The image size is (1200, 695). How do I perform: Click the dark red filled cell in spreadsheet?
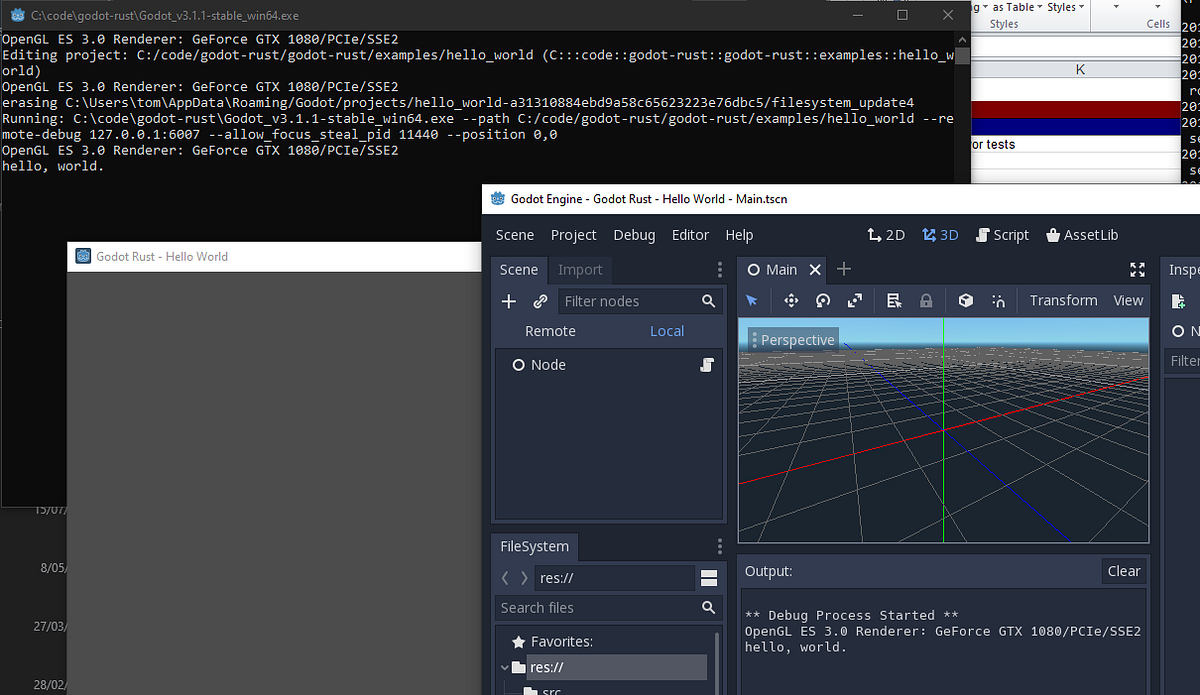(x=1076, y=109)
